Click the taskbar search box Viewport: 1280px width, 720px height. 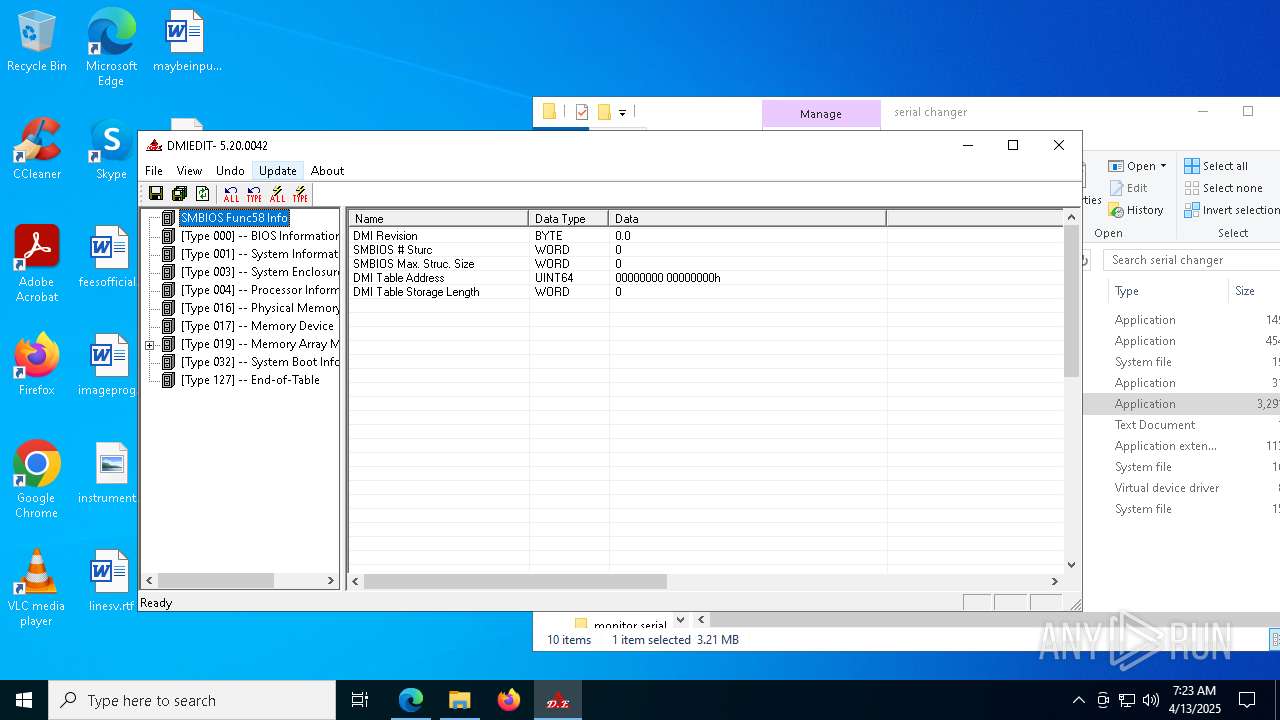[x=192, y=700]
